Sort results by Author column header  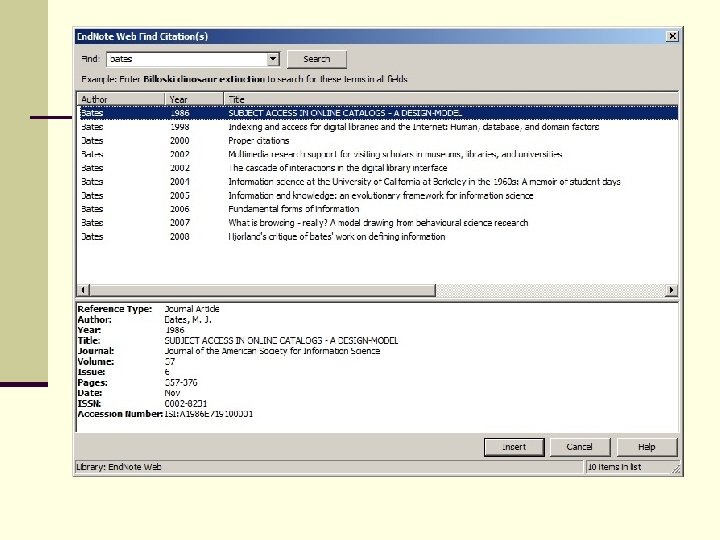[x=121, y=99]
